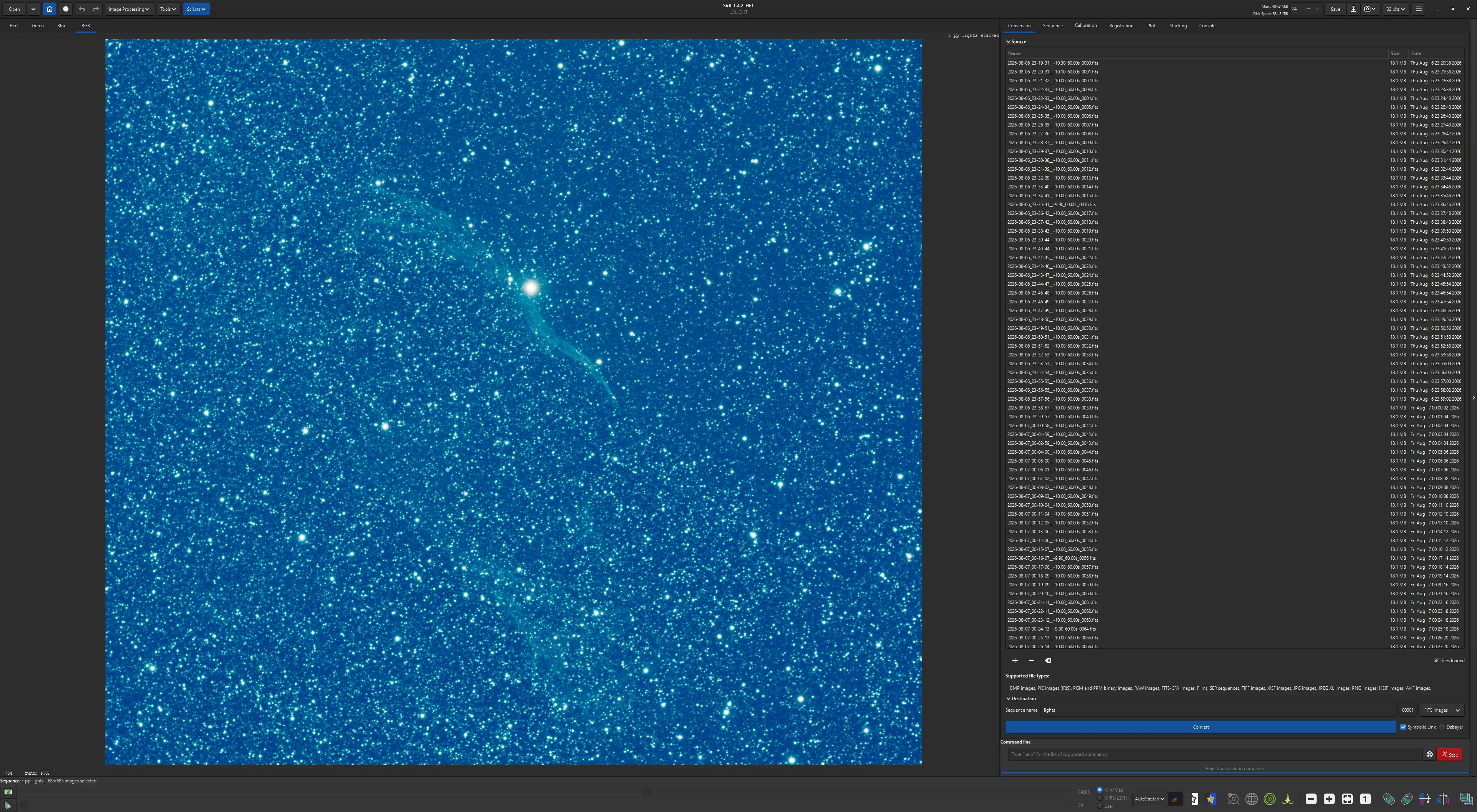Mirror image vertically icon

point(1425,799)
